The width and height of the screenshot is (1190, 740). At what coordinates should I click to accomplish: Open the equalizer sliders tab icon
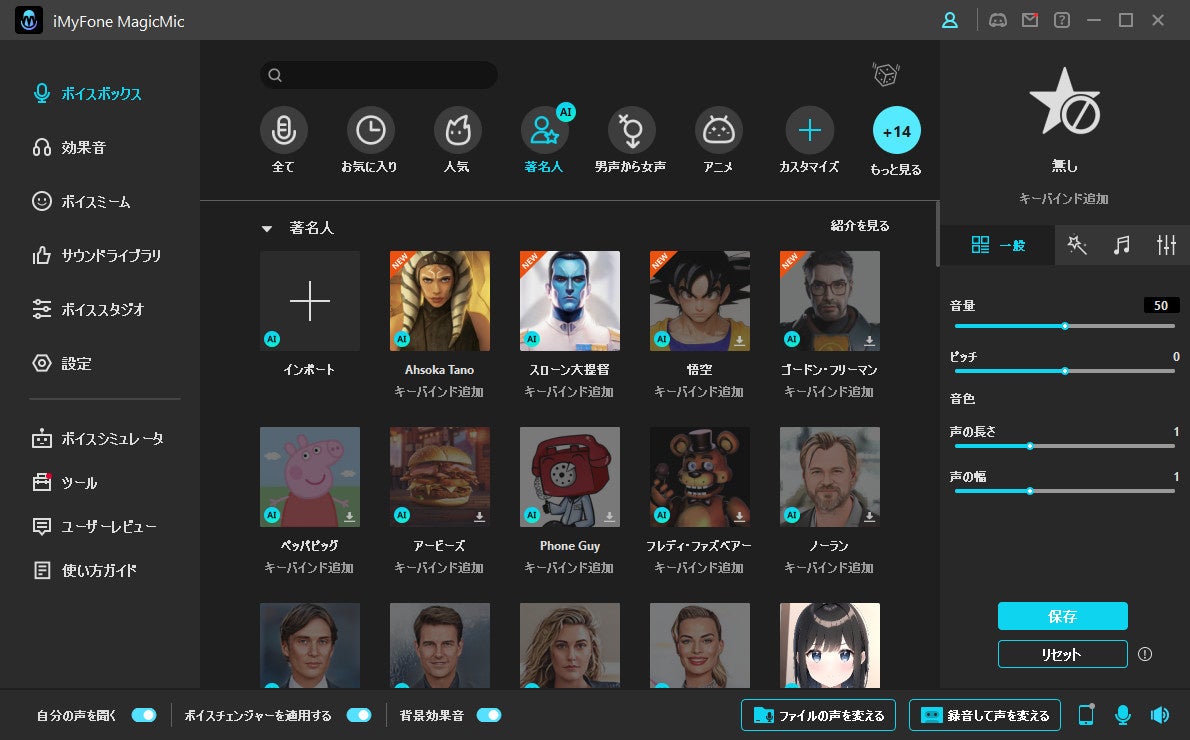pos(1166,244)
